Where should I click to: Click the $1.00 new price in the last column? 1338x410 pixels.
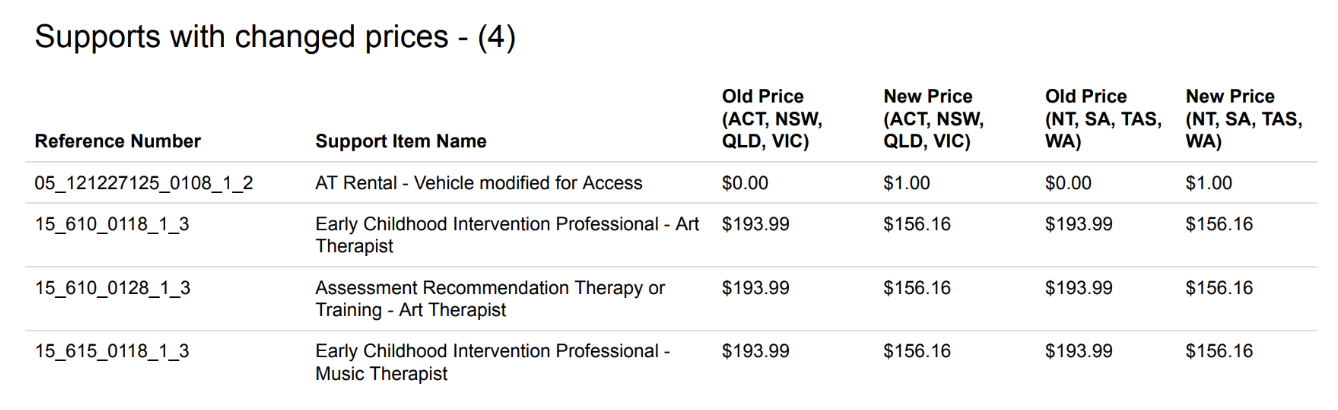[x=1209, y=183]
